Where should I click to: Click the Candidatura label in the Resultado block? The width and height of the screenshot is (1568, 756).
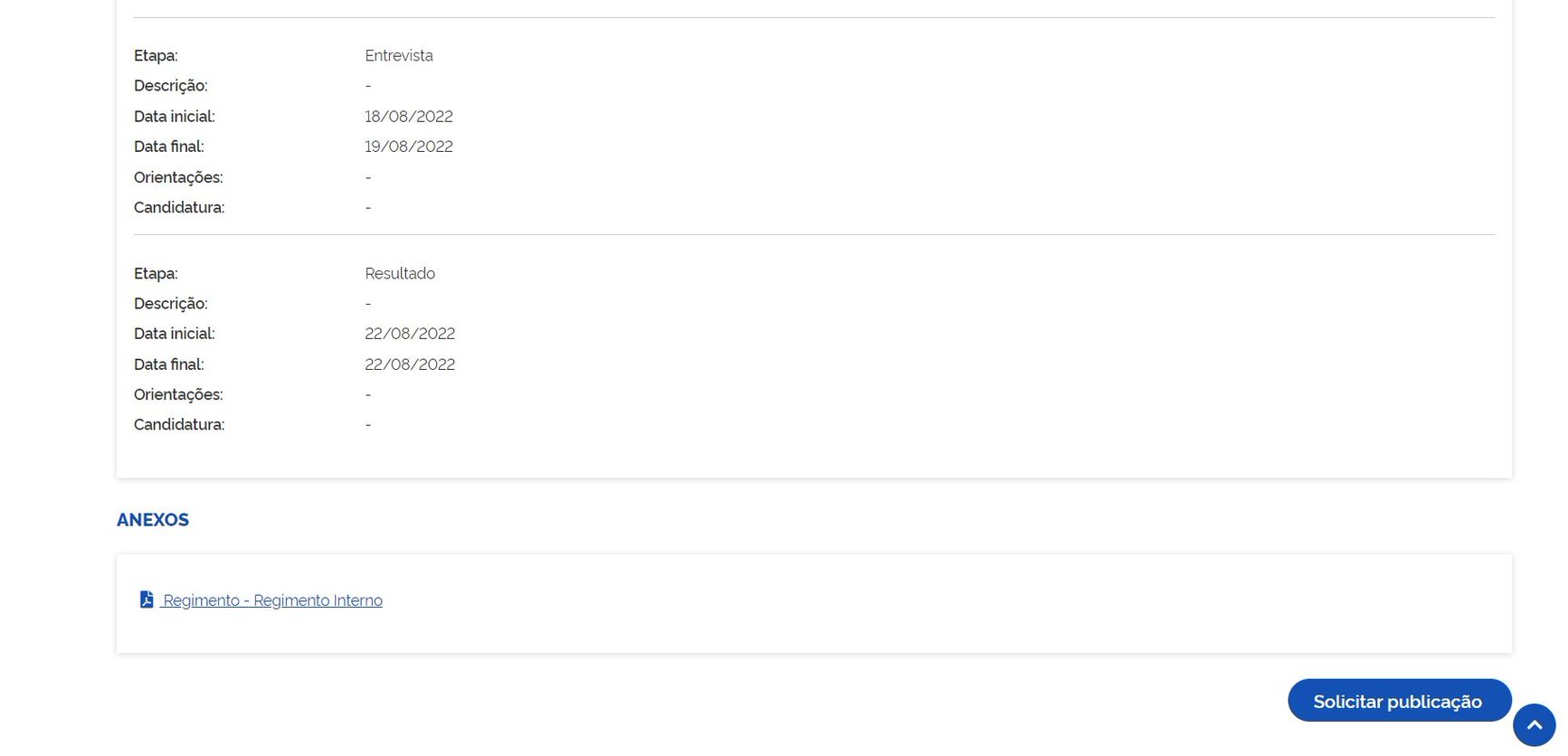[x=179, y=425]
